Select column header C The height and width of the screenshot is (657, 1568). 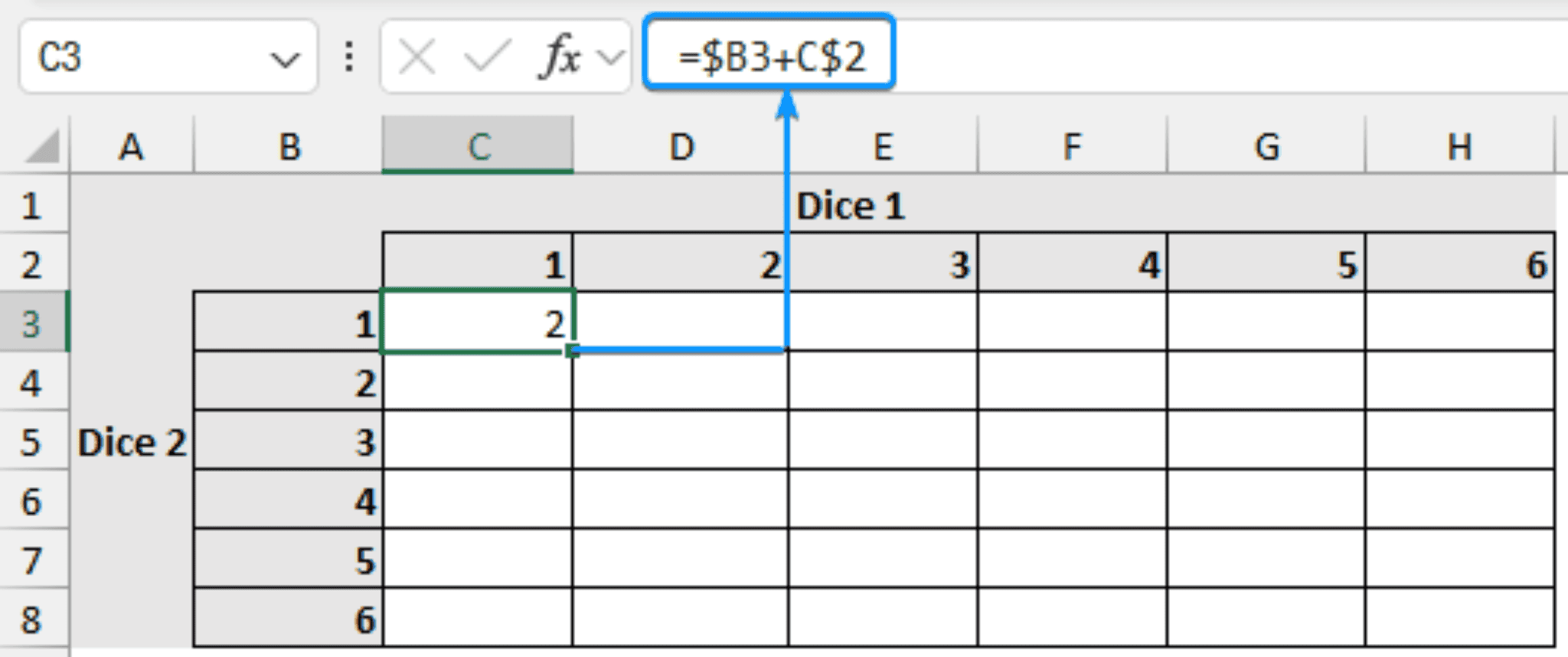[477, 145]
